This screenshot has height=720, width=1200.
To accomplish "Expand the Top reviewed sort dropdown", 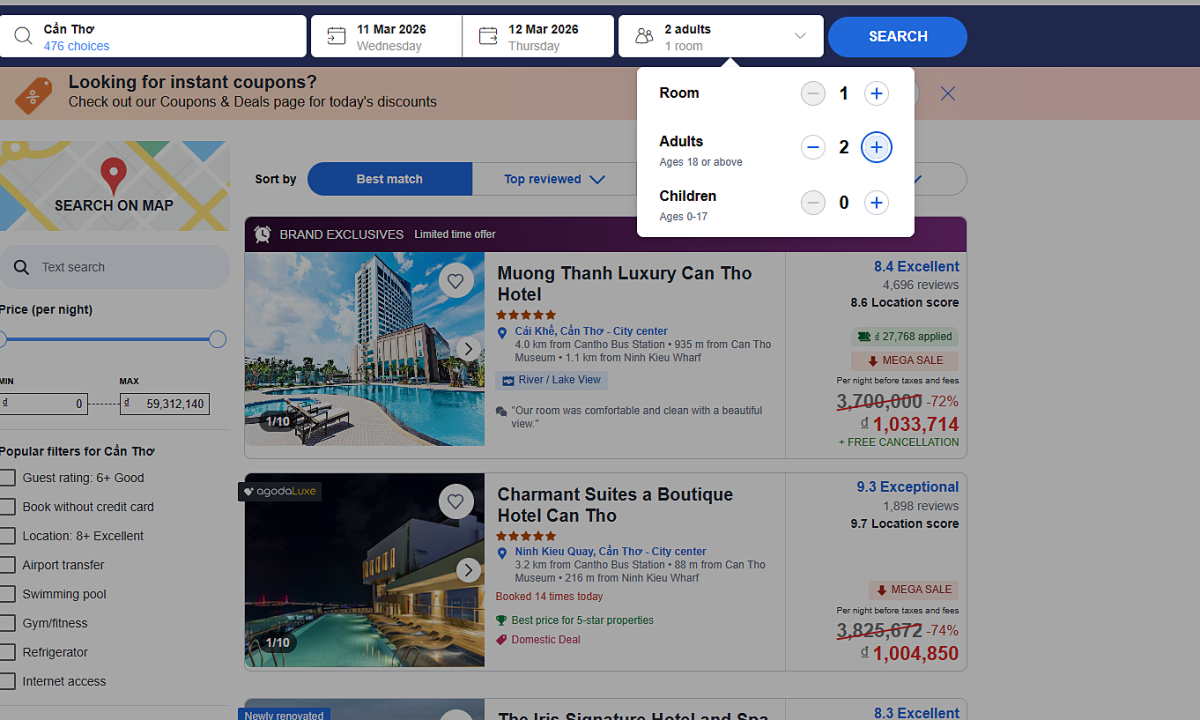I will tap(554, 180).
